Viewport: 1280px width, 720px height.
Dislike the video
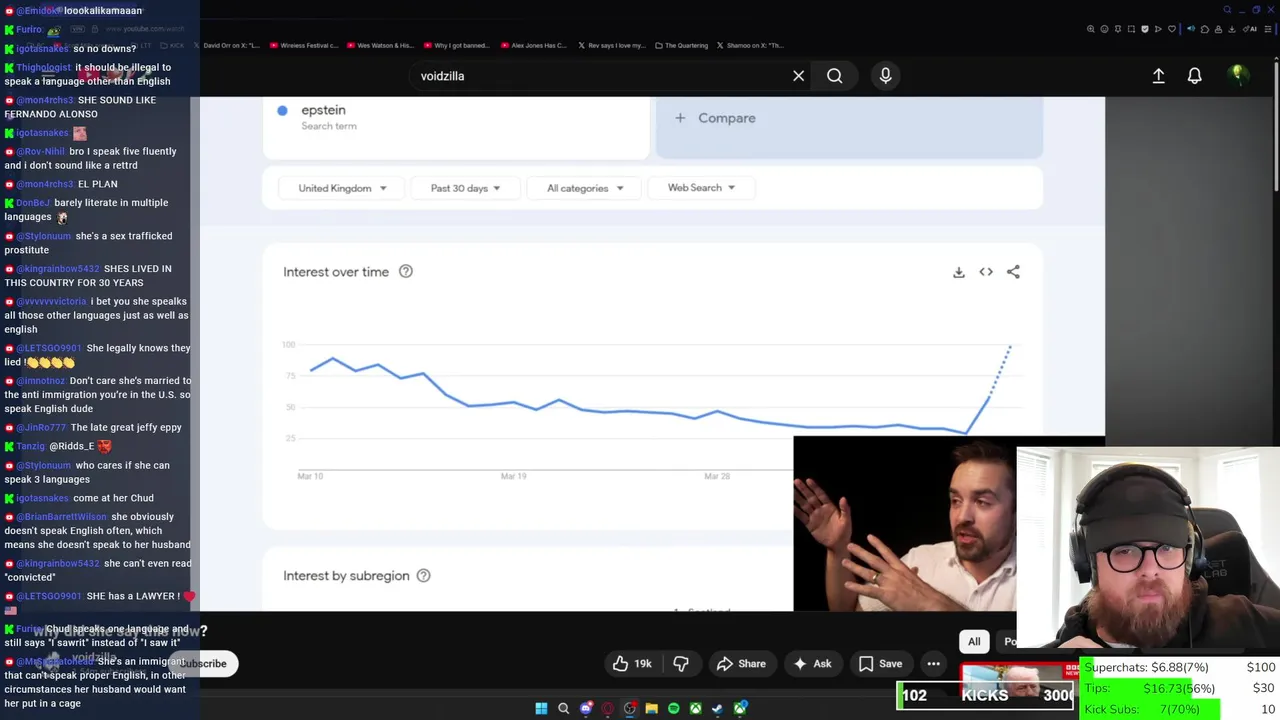coord(681,664)
